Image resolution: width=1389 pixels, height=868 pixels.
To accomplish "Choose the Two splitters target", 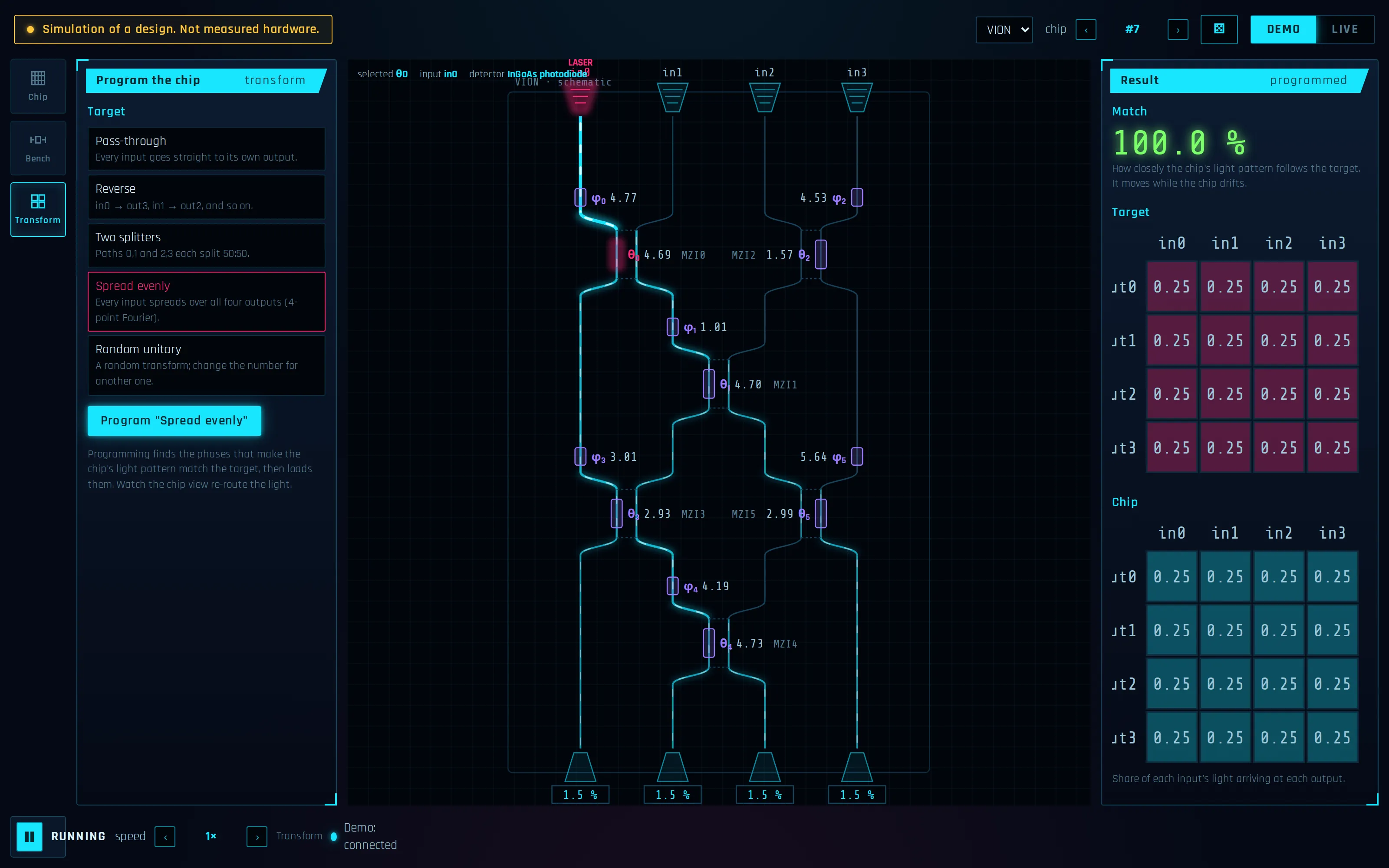I will coord(207,245).
